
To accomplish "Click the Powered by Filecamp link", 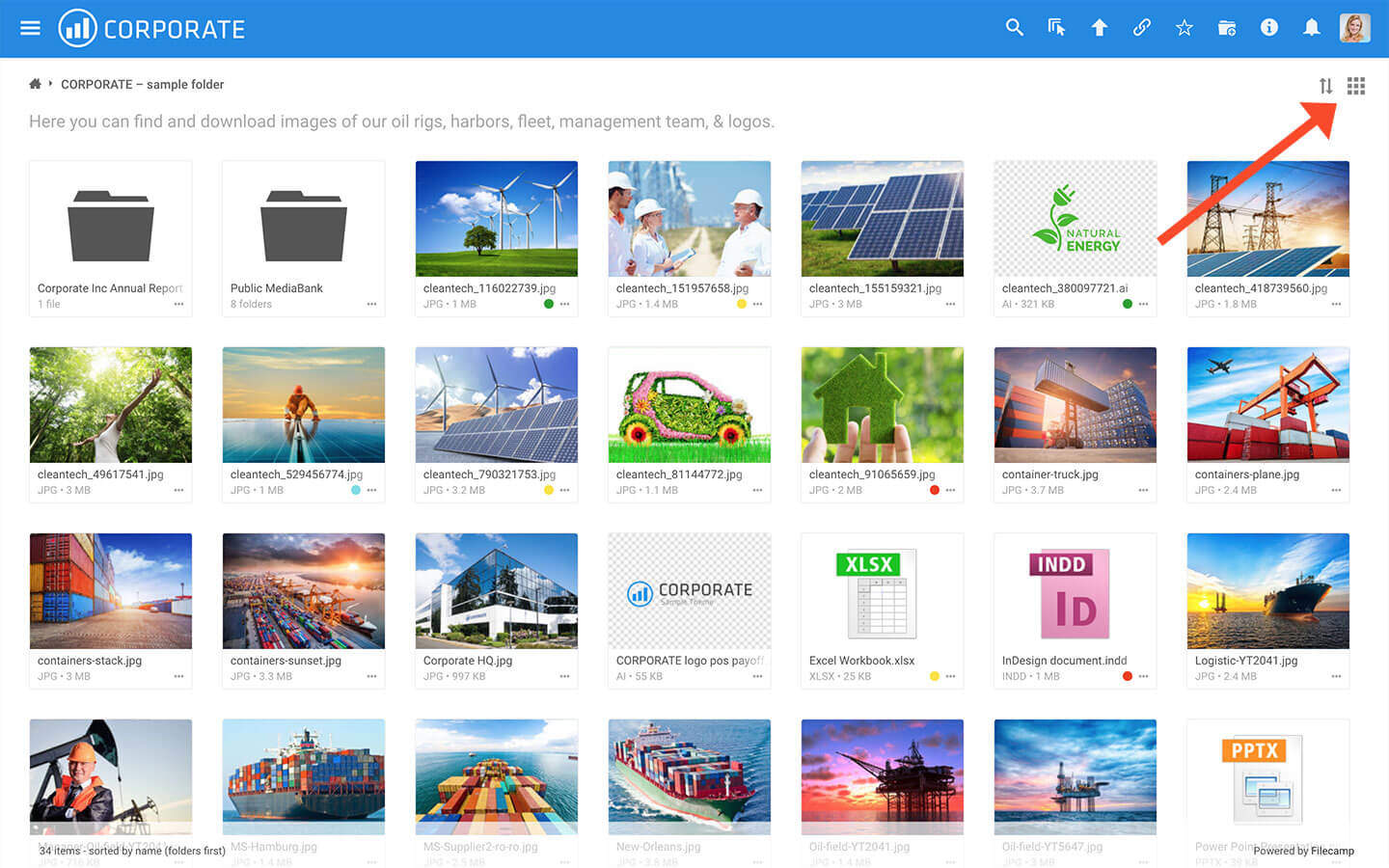I will point(1303,851).
